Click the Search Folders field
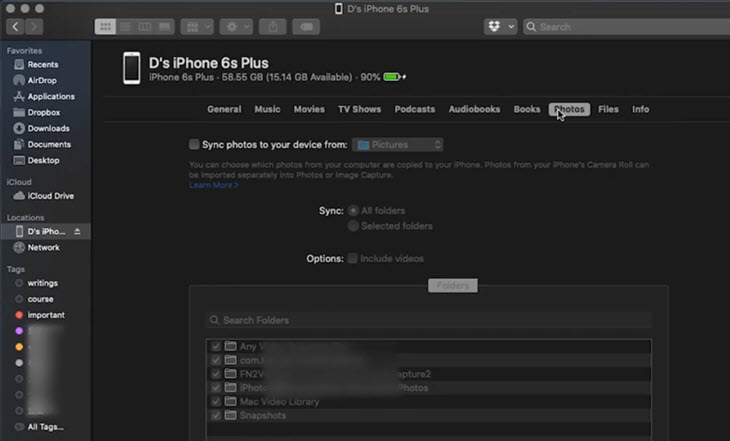 click(x=429, y=320)
